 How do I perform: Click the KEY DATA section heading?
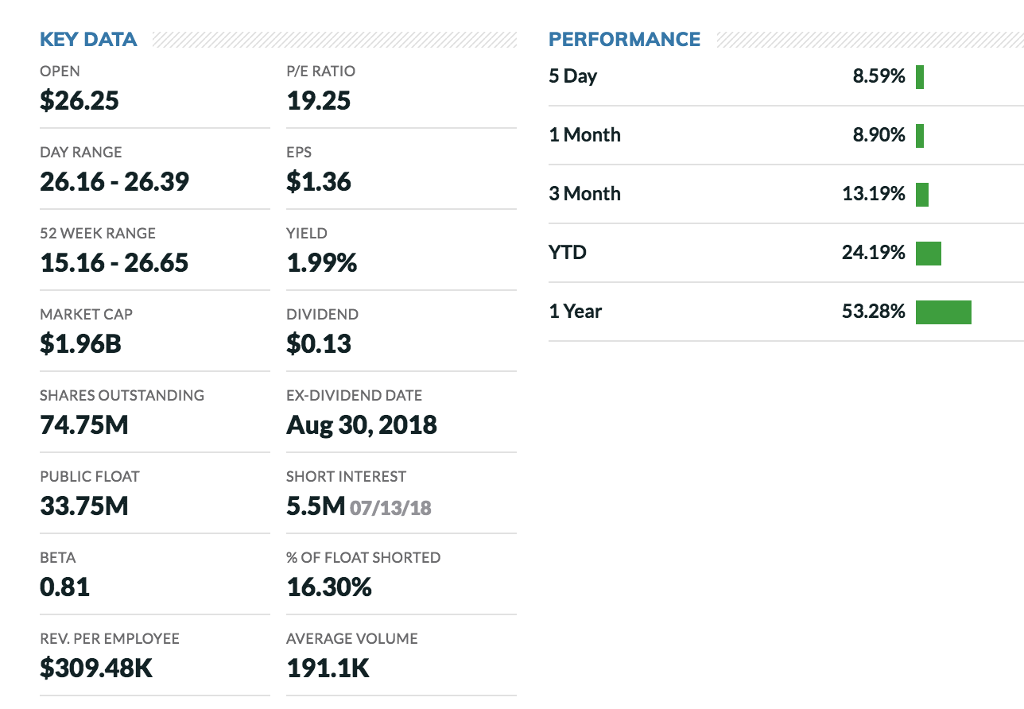coord(88,40)
